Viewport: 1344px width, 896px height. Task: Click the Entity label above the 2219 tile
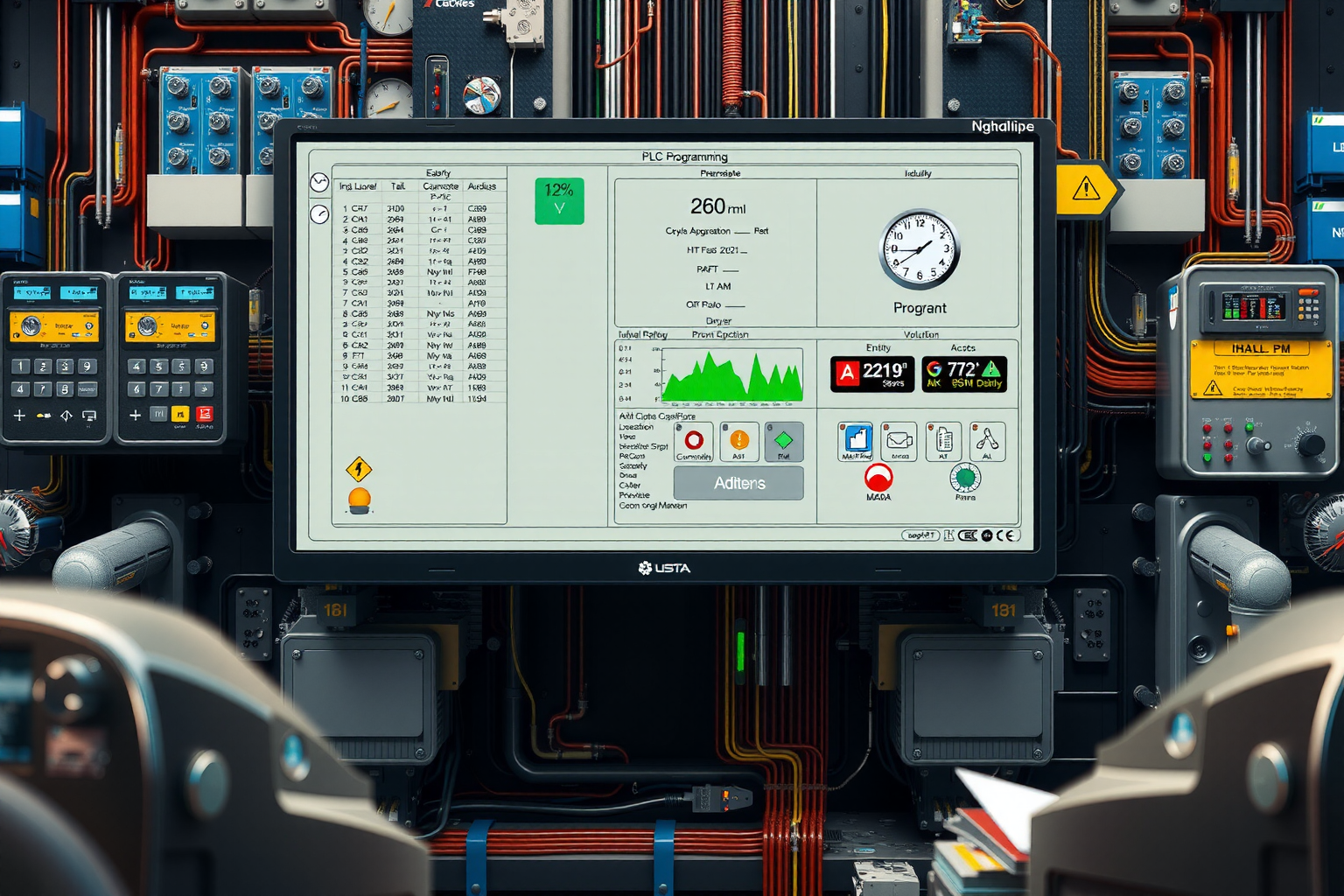click(878, 347)
